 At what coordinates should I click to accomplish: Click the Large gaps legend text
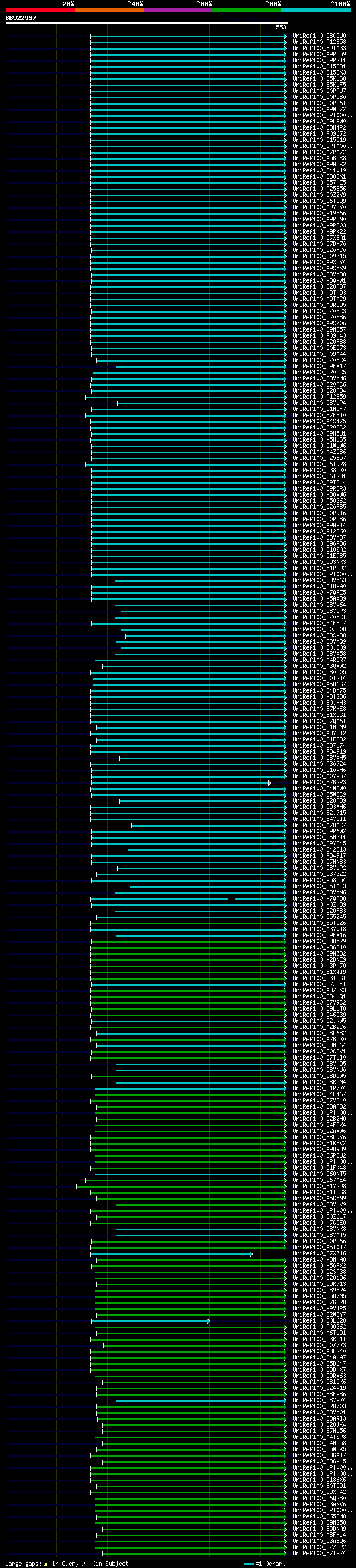coord(68,1563)
